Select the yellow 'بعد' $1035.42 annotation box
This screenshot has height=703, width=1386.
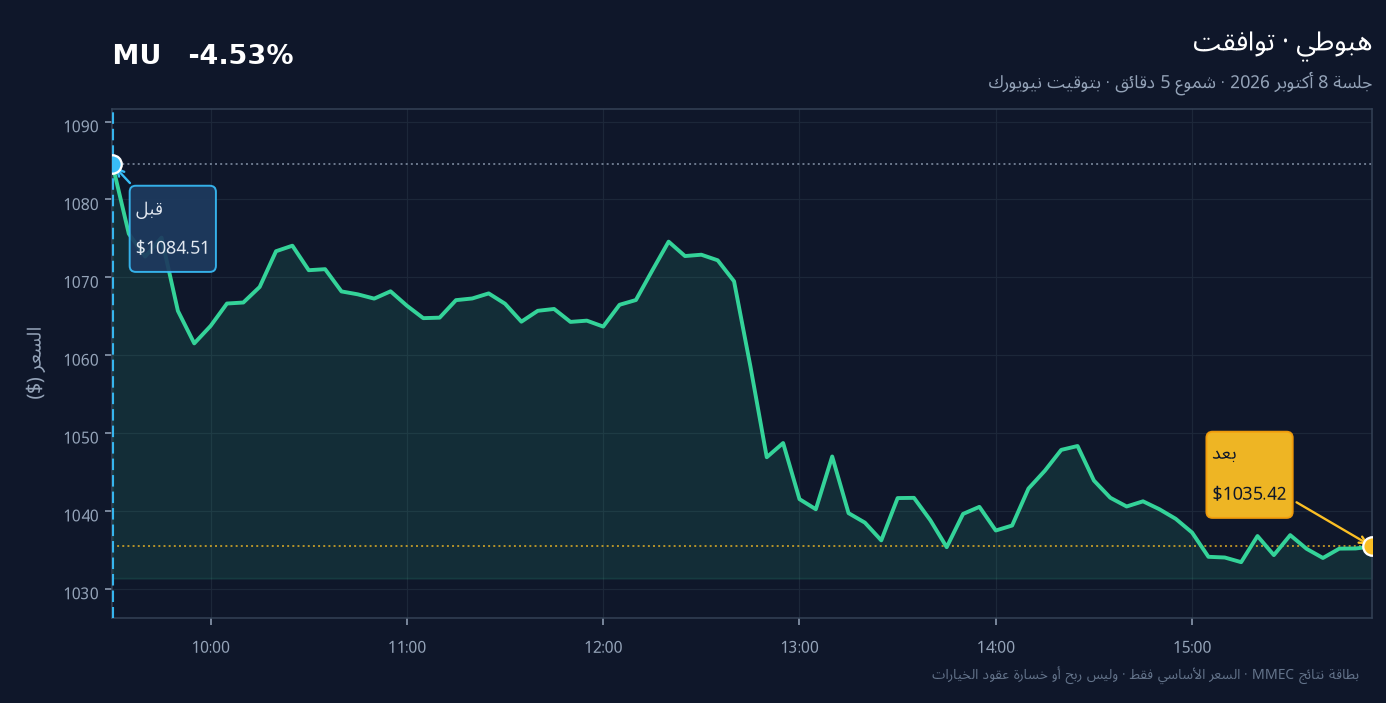pyautogui.click(x=1249, y=475)
